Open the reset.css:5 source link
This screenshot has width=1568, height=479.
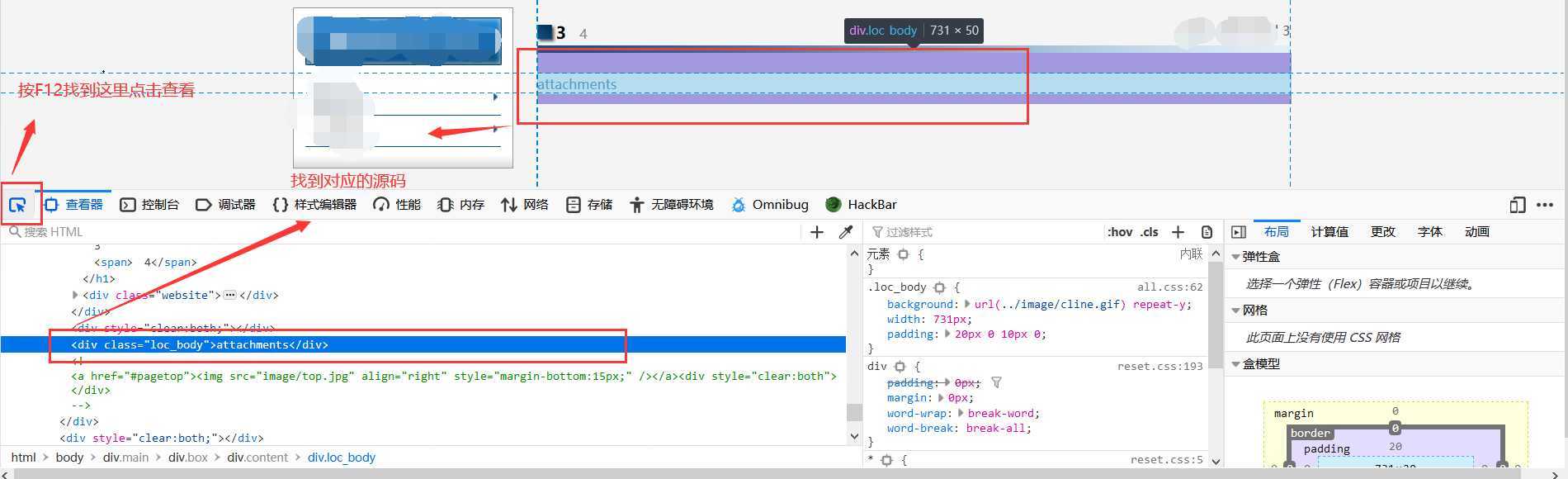pos(1166,460)
